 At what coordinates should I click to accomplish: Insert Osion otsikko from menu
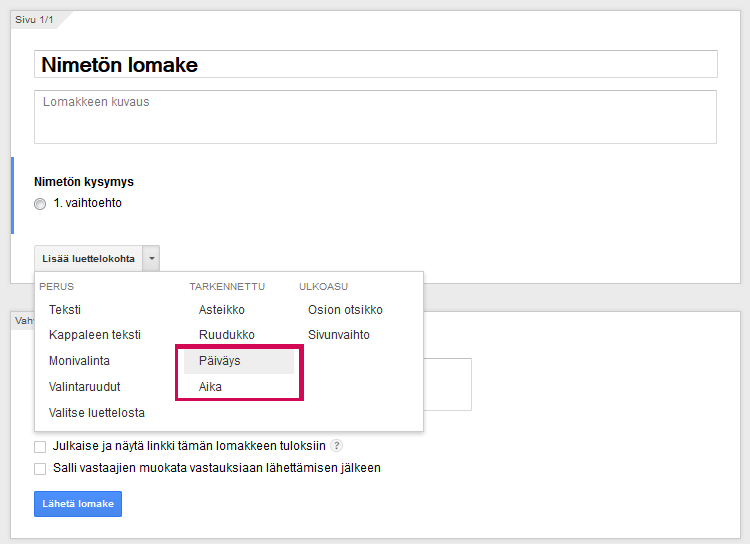click(x=345, y=310)
